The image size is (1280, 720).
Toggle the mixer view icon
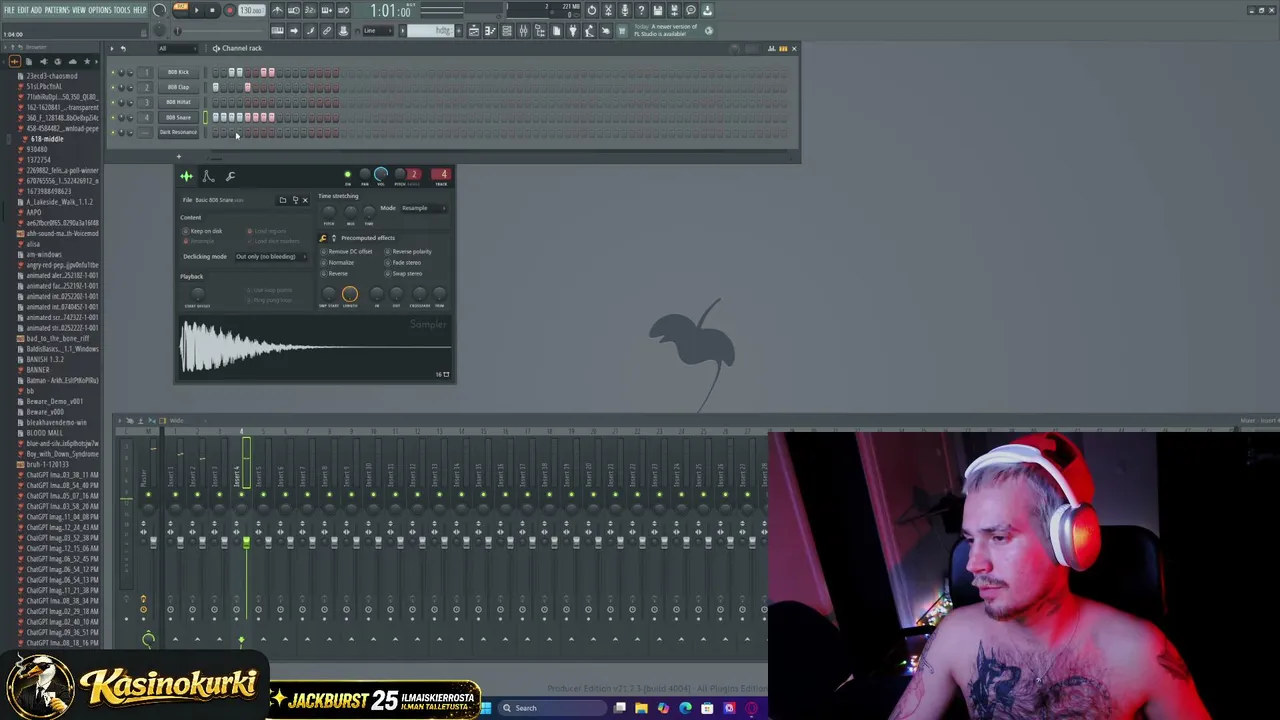tap(523, 31)
